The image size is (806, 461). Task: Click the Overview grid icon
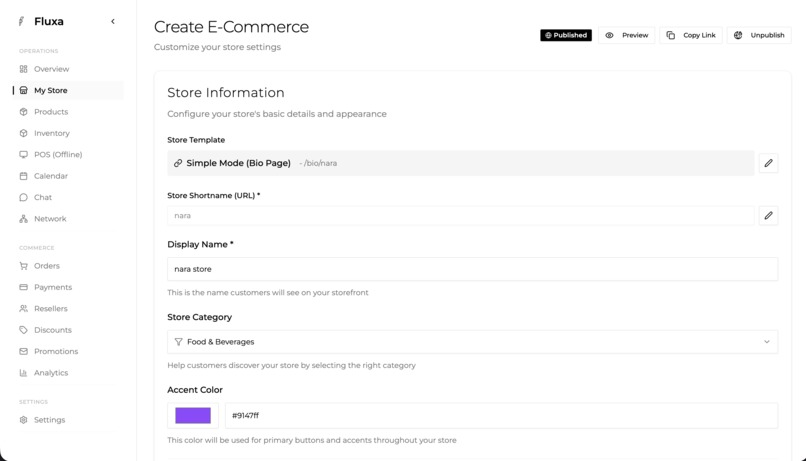point(23,69)
